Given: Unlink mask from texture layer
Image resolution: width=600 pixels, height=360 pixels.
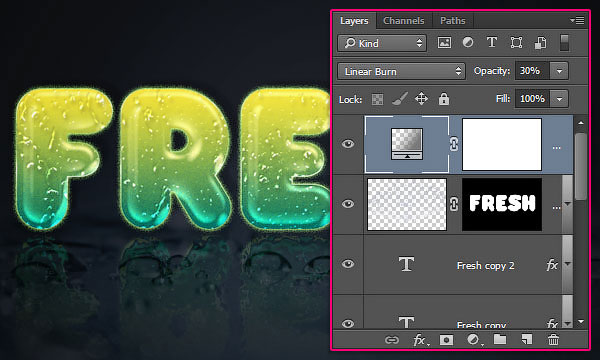Looking at the screenshot, I should pos(454,204).
